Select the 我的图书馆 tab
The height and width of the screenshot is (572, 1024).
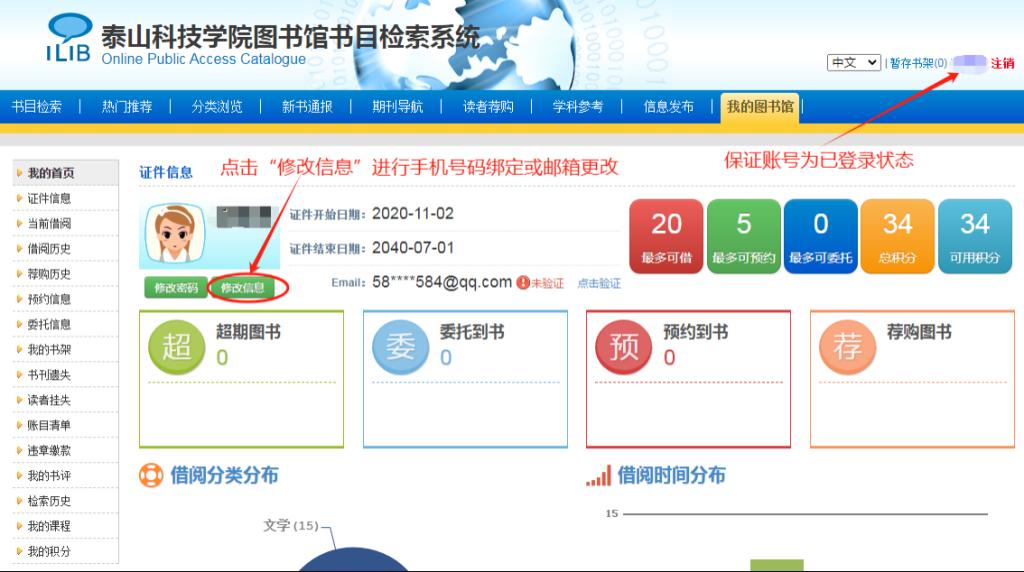tap(760, 107)
